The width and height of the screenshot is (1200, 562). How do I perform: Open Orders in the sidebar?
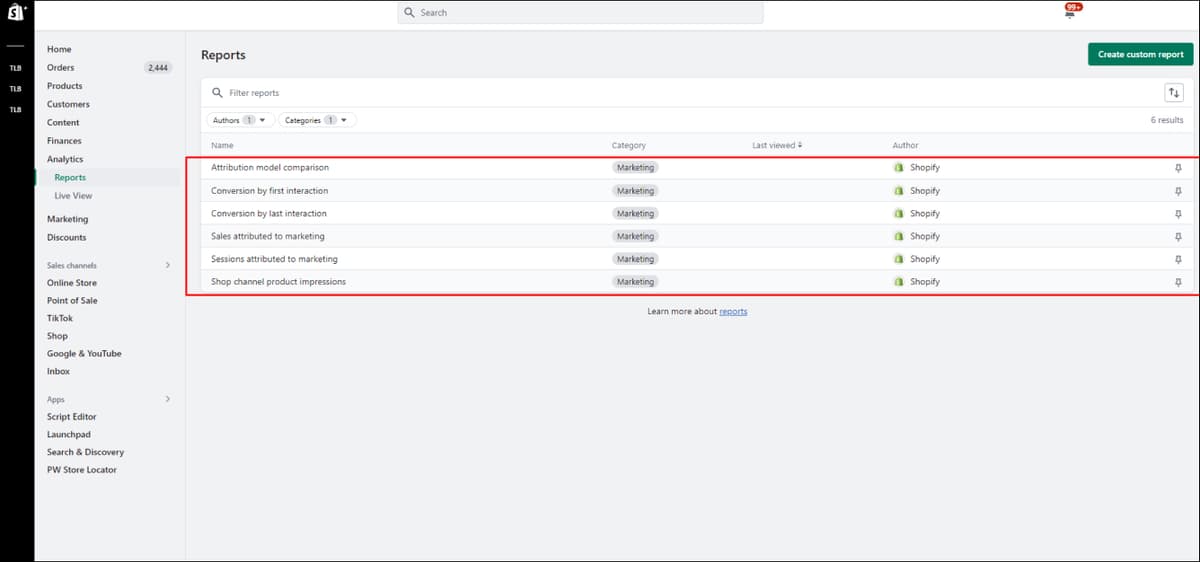(60, 68)
